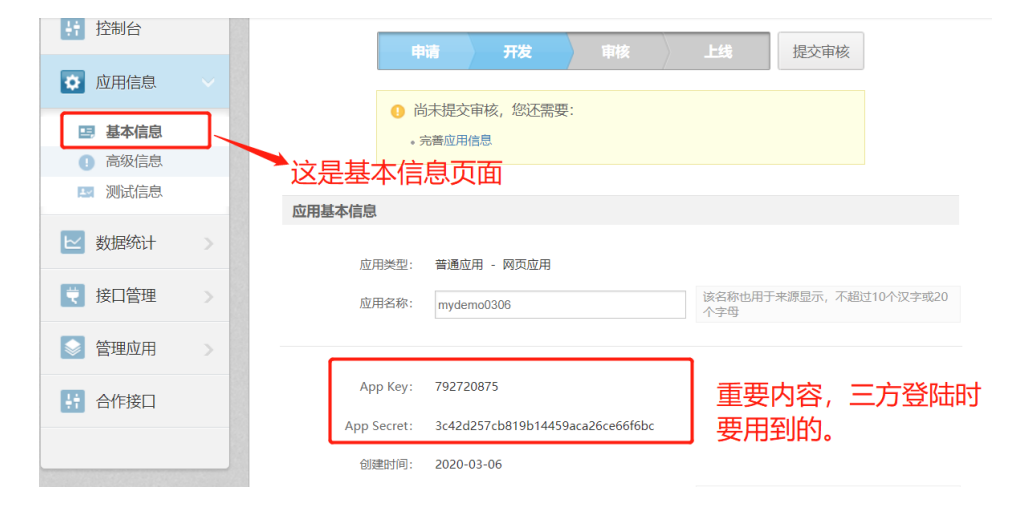
Task: Click the App Secret value string
Action: [545, 426]
